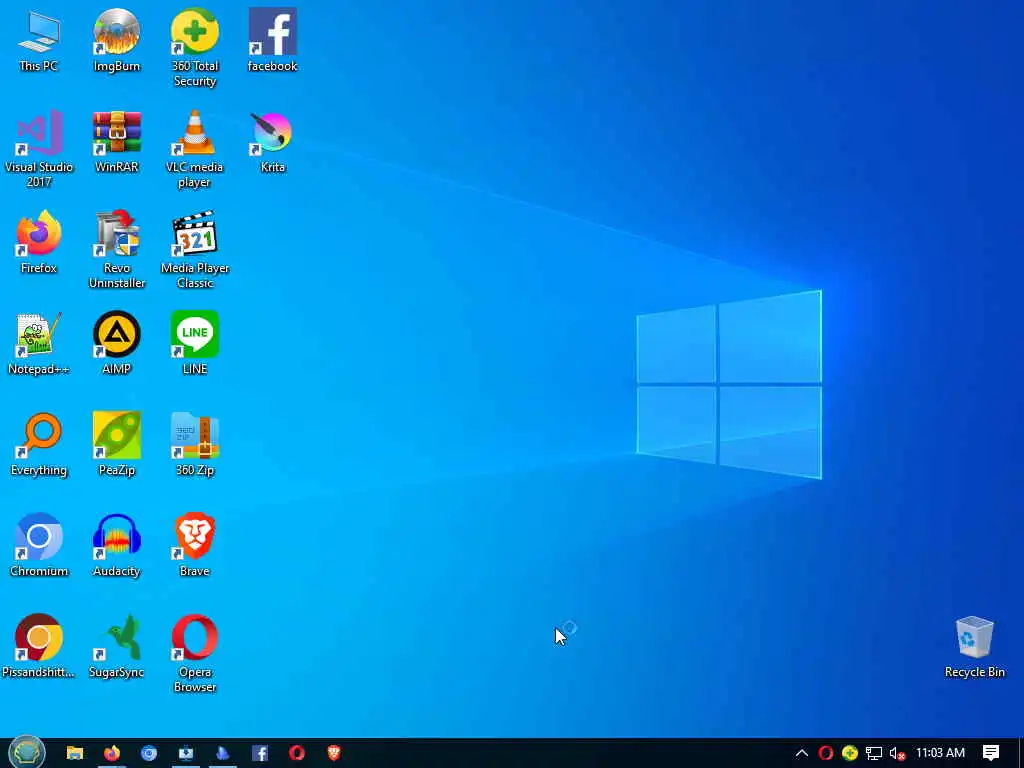Viewport: 1024px width, 768px height.
Task: Open the 360 Total Security tray icon
Action: click(850, 753)
